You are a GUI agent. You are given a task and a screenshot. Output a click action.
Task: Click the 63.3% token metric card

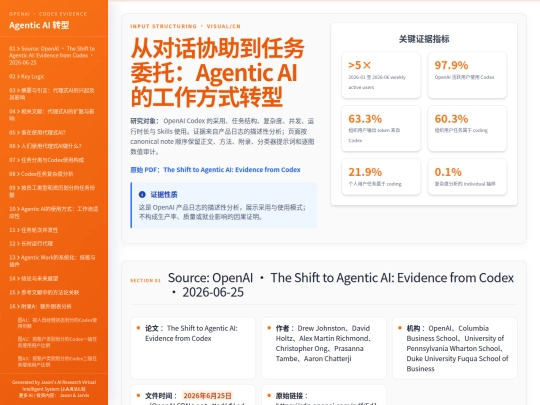tap(381, 128)
